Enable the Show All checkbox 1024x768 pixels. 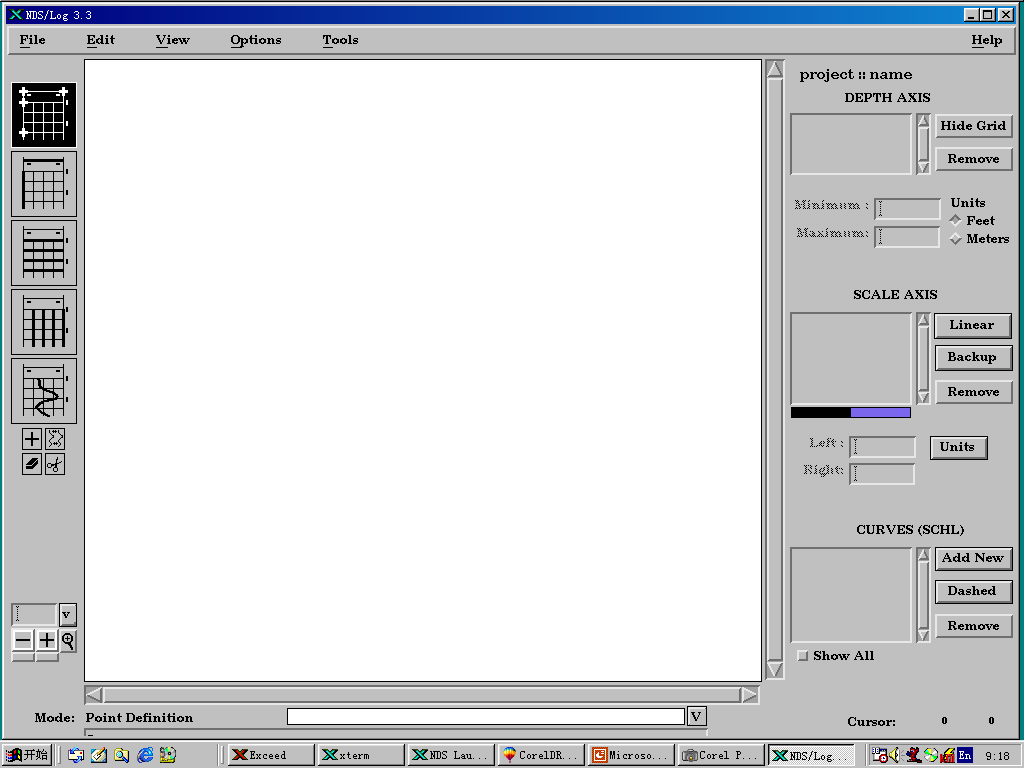pyautogui.click(x=803, y=656)
